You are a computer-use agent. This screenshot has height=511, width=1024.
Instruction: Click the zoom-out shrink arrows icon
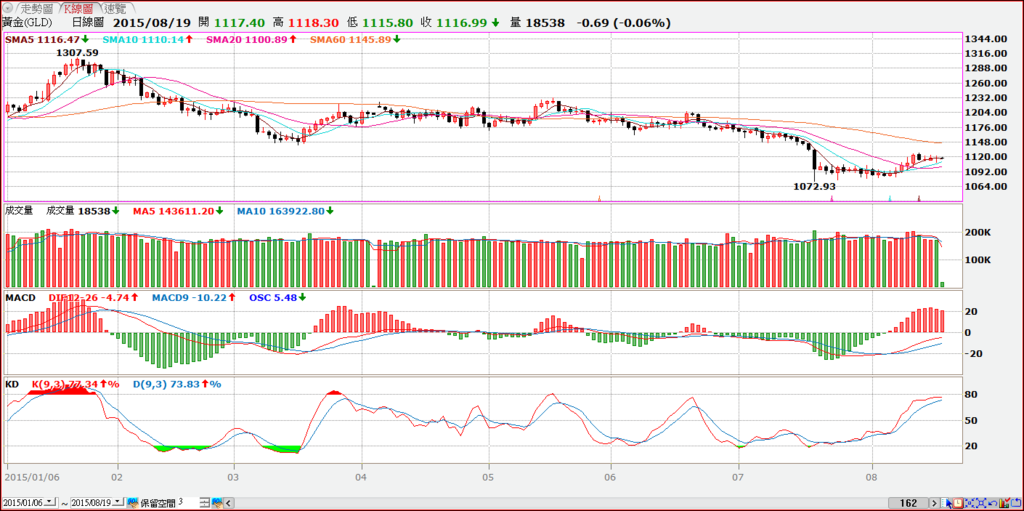click(x=981, y=503)
